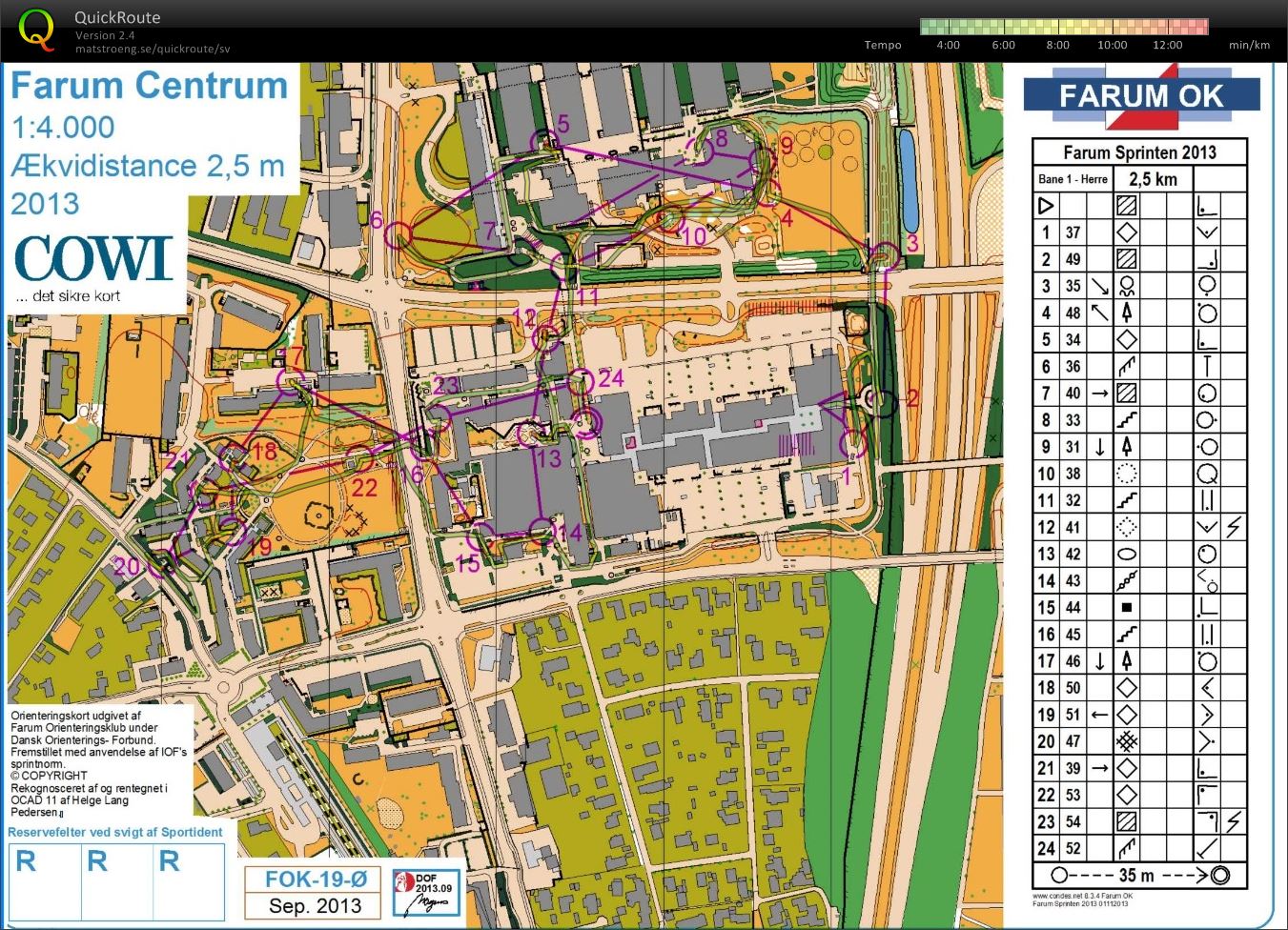Click the min/km unit label
1288x930 pixels.
point(1249,45)
